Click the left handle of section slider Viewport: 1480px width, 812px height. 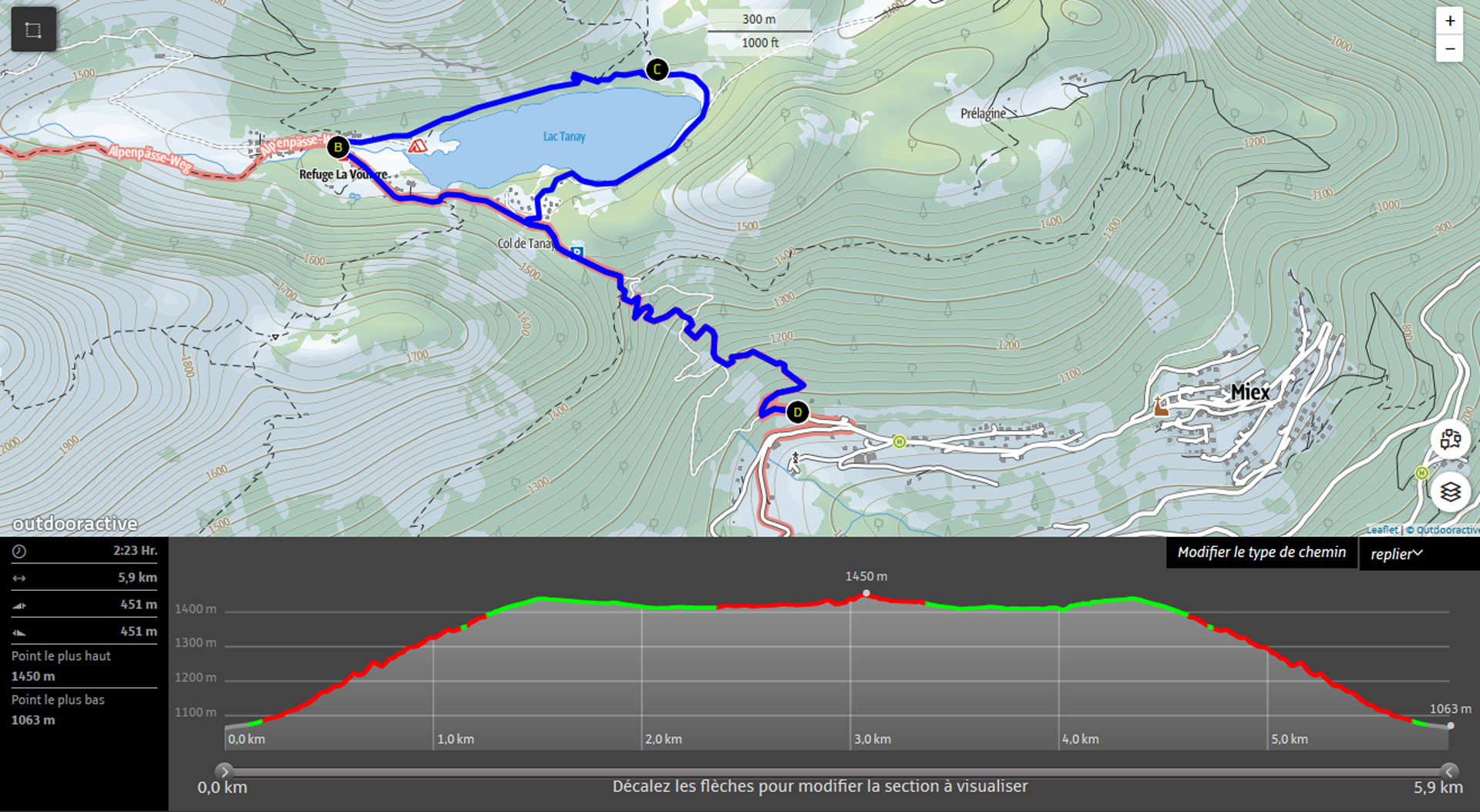tap(224, 771)
